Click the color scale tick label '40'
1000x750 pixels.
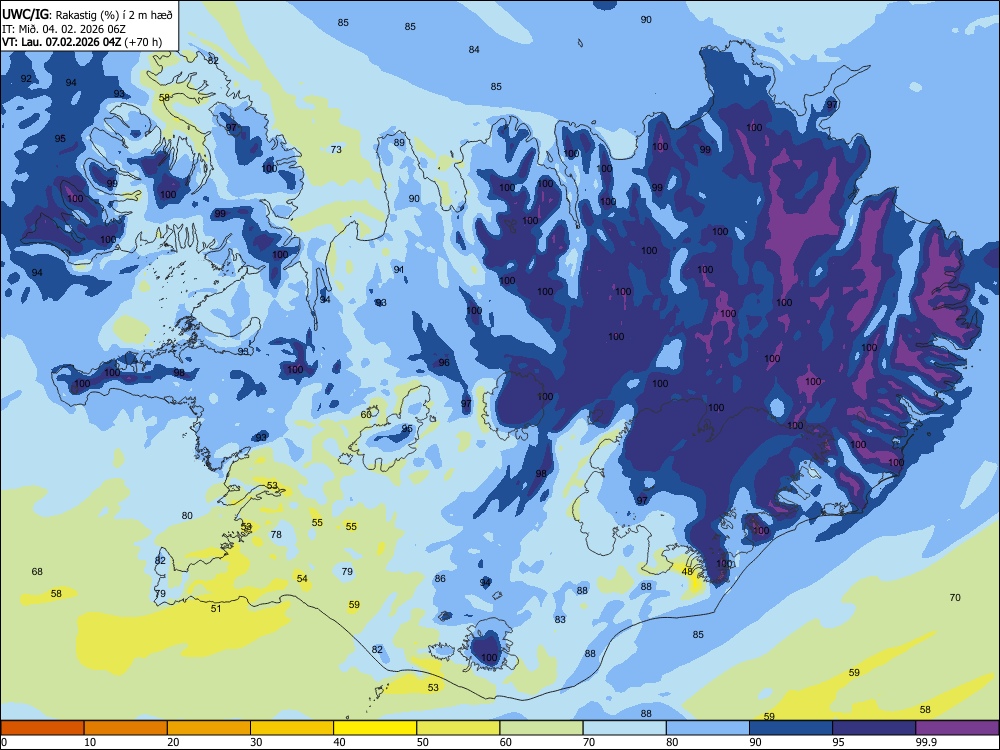click(x=339, y=742)
